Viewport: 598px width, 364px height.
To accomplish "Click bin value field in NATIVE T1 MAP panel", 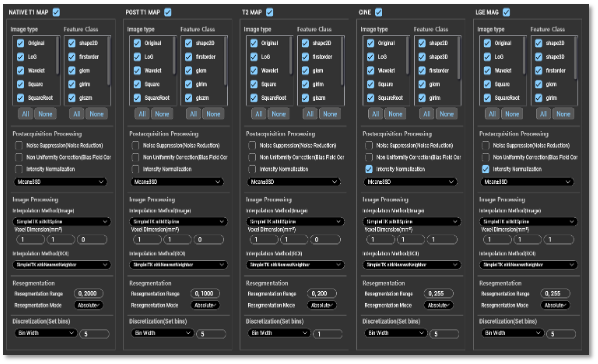I will (95, 334).
